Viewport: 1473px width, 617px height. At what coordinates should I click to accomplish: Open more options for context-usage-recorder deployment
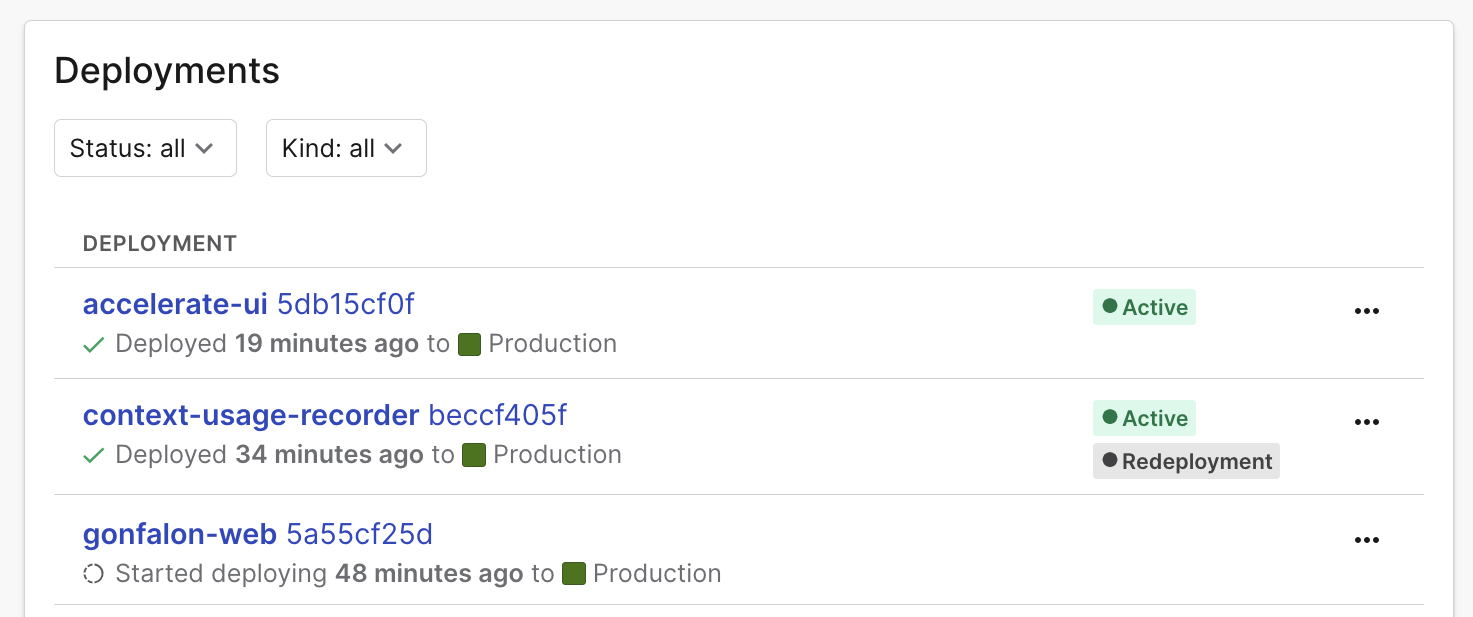coord(1366,422)
